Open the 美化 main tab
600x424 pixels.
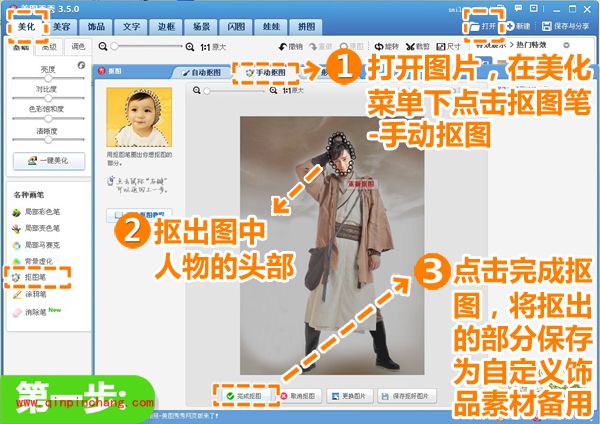[x=27, y=27]
